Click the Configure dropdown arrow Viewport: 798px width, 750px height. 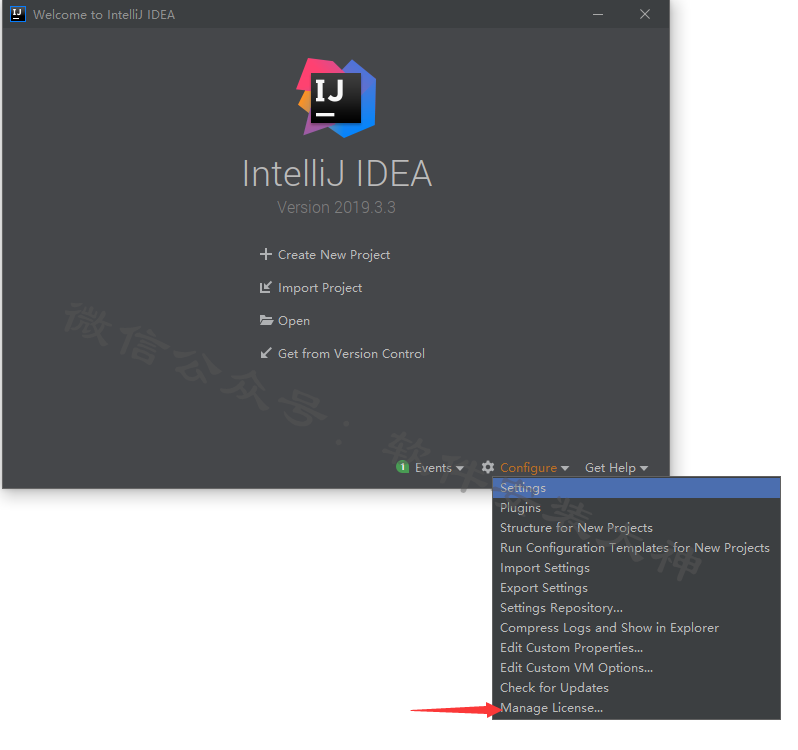(564, 468)
